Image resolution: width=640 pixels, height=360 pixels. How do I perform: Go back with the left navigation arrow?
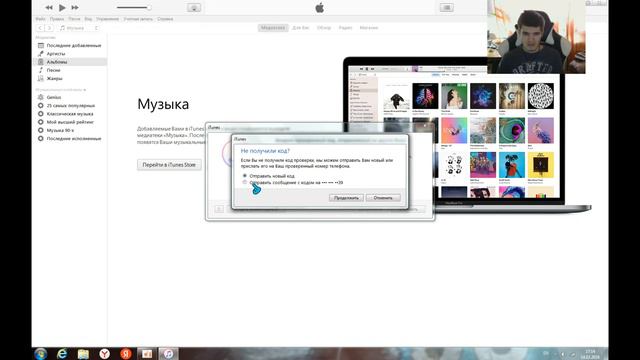(x=40, y=28)
